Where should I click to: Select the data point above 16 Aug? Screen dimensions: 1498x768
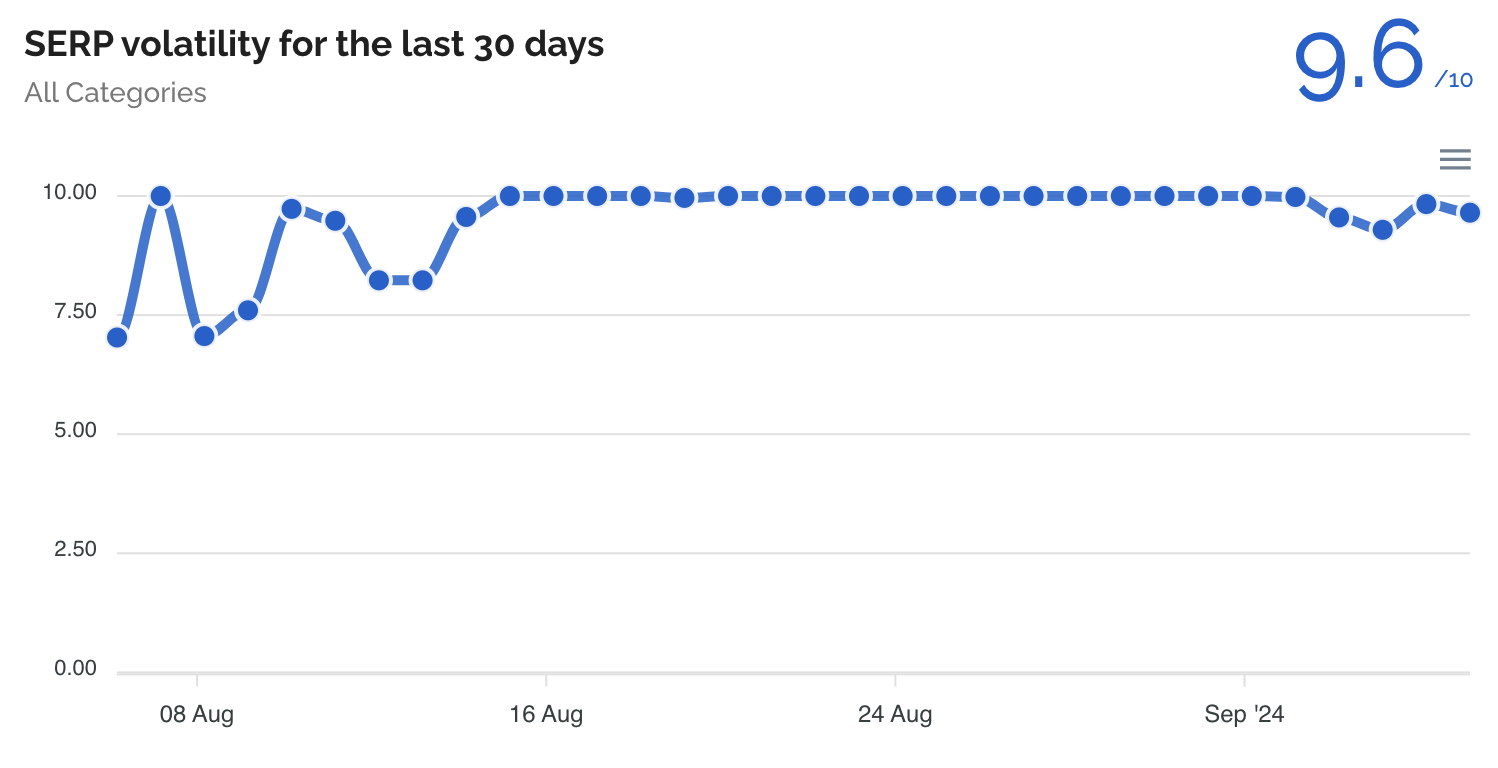coord(553,196)
